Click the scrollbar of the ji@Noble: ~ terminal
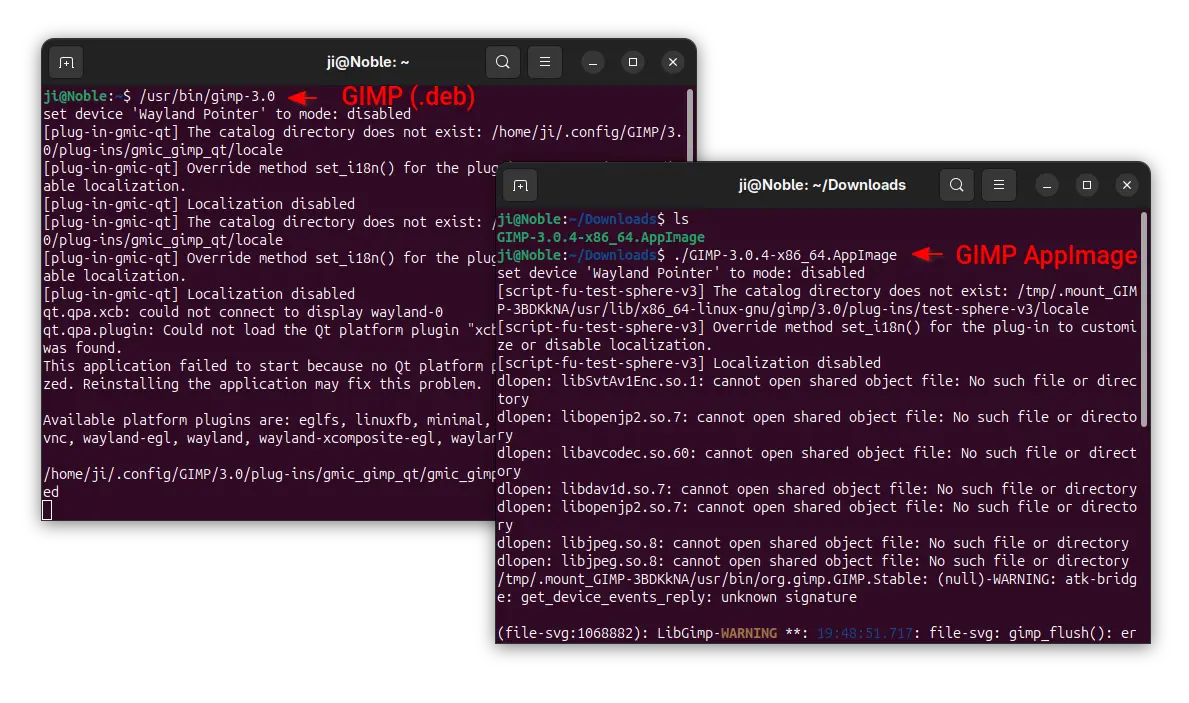Image resolution: width=1189 pixels, height=703 pixels. coord(690,125)
